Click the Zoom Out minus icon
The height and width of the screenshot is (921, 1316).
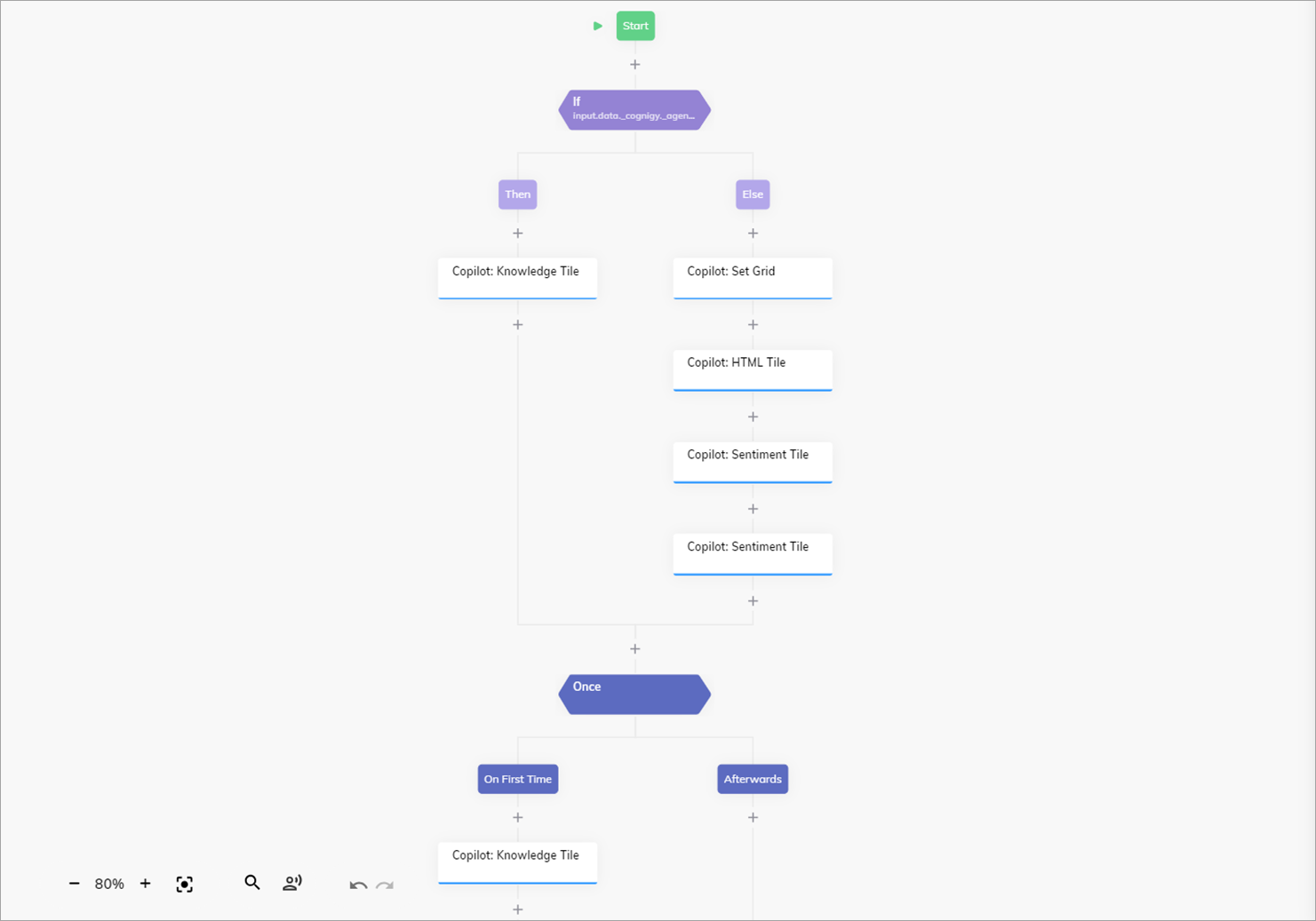point(74,884)
